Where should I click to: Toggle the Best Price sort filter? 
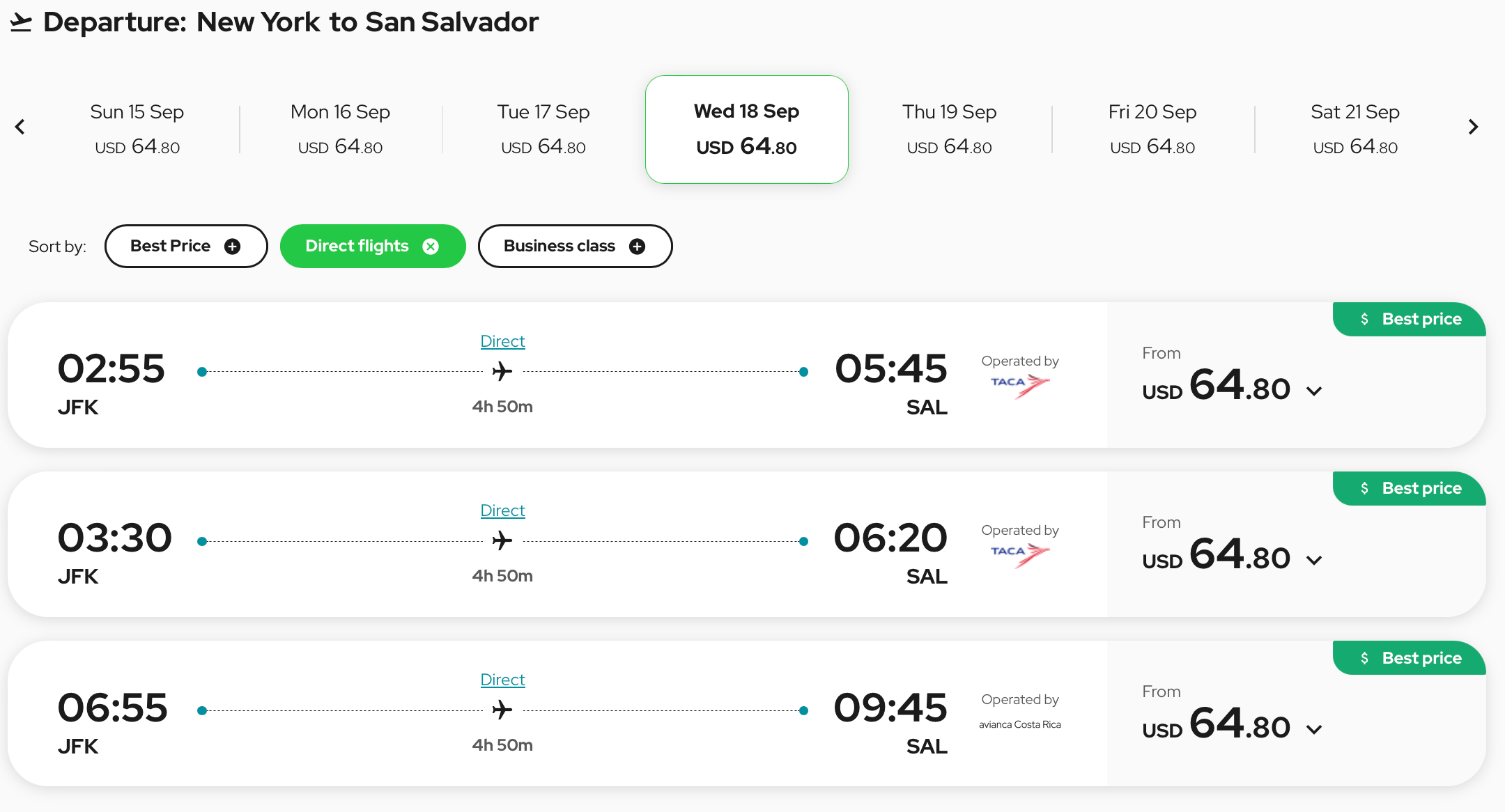click(171, 247)
